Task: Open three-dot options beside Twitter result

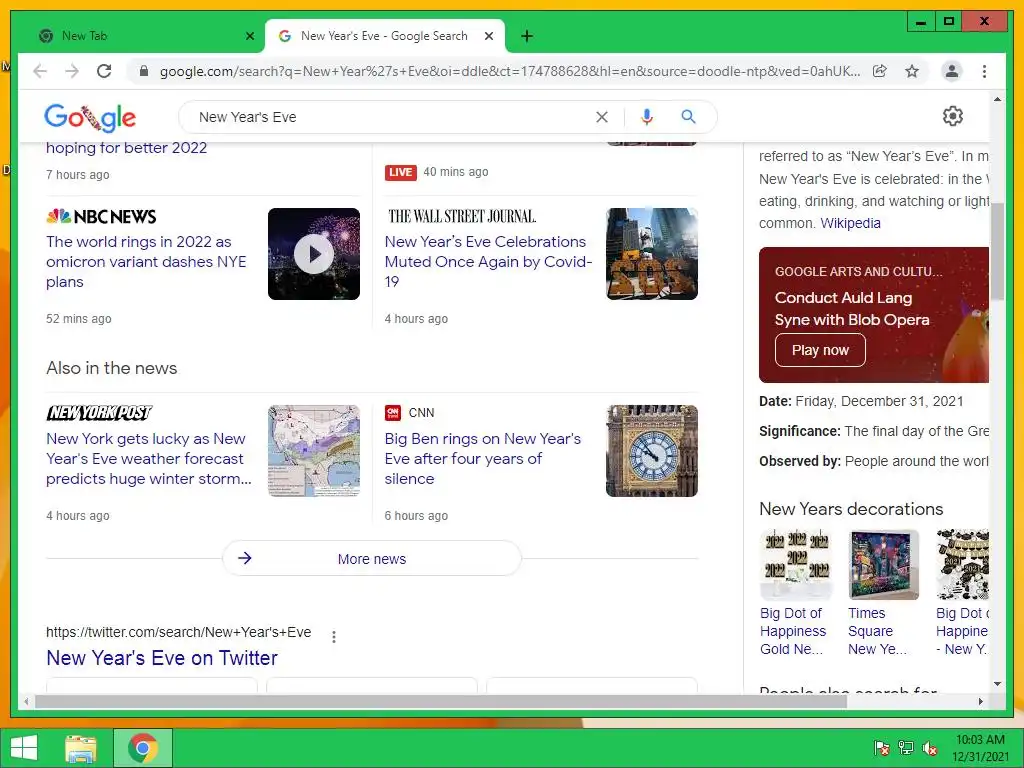Action: click(x=334, y=637)
